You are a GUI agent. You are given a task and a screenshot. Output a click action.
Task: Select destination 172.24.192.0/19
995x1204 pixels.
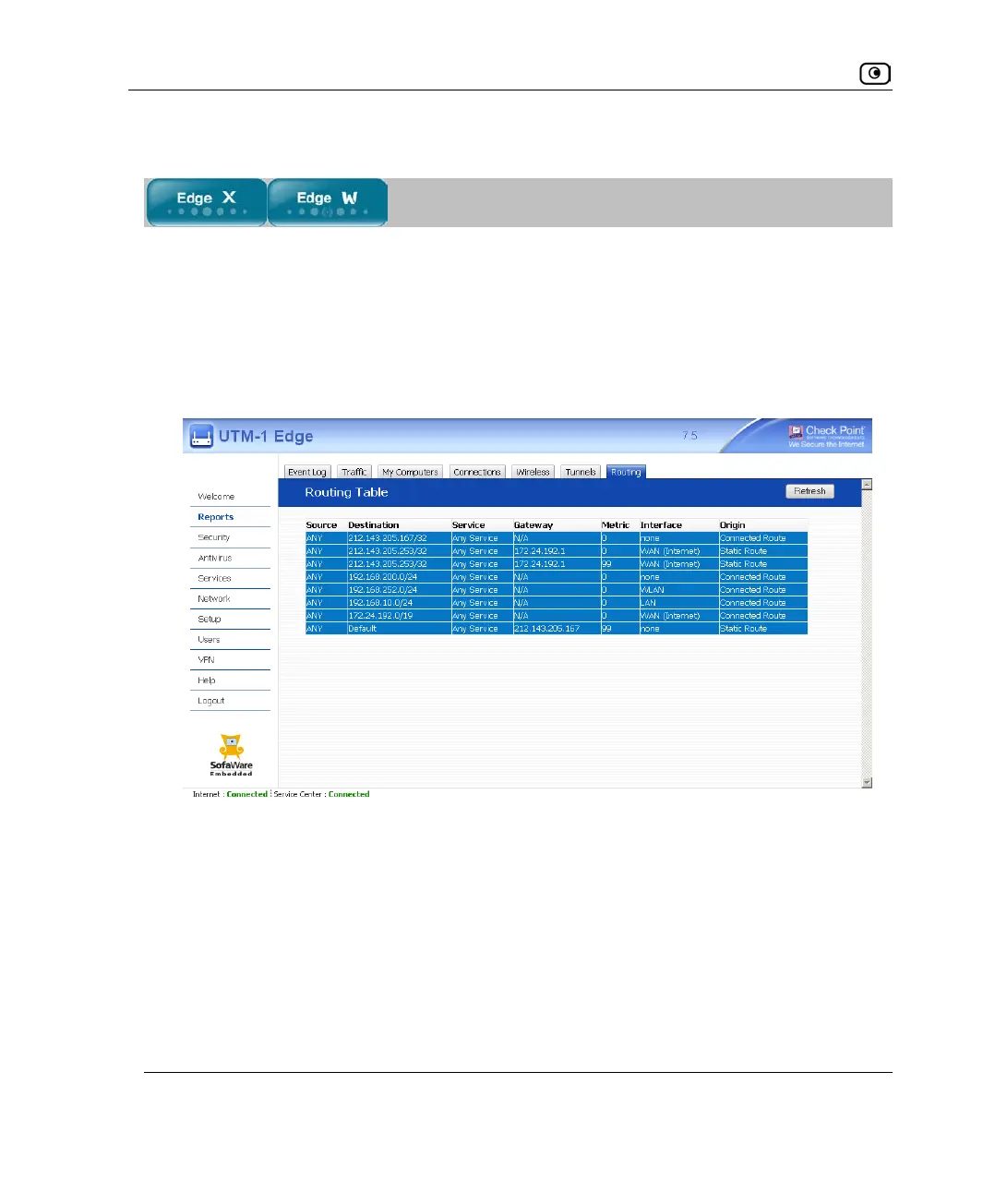[x=380, y=615]
